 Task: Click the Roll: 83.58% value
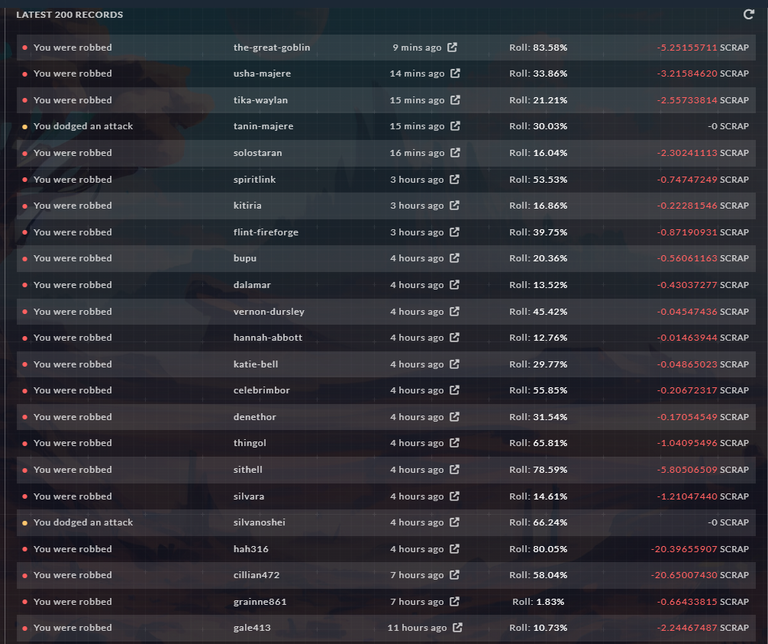point(538,48)
